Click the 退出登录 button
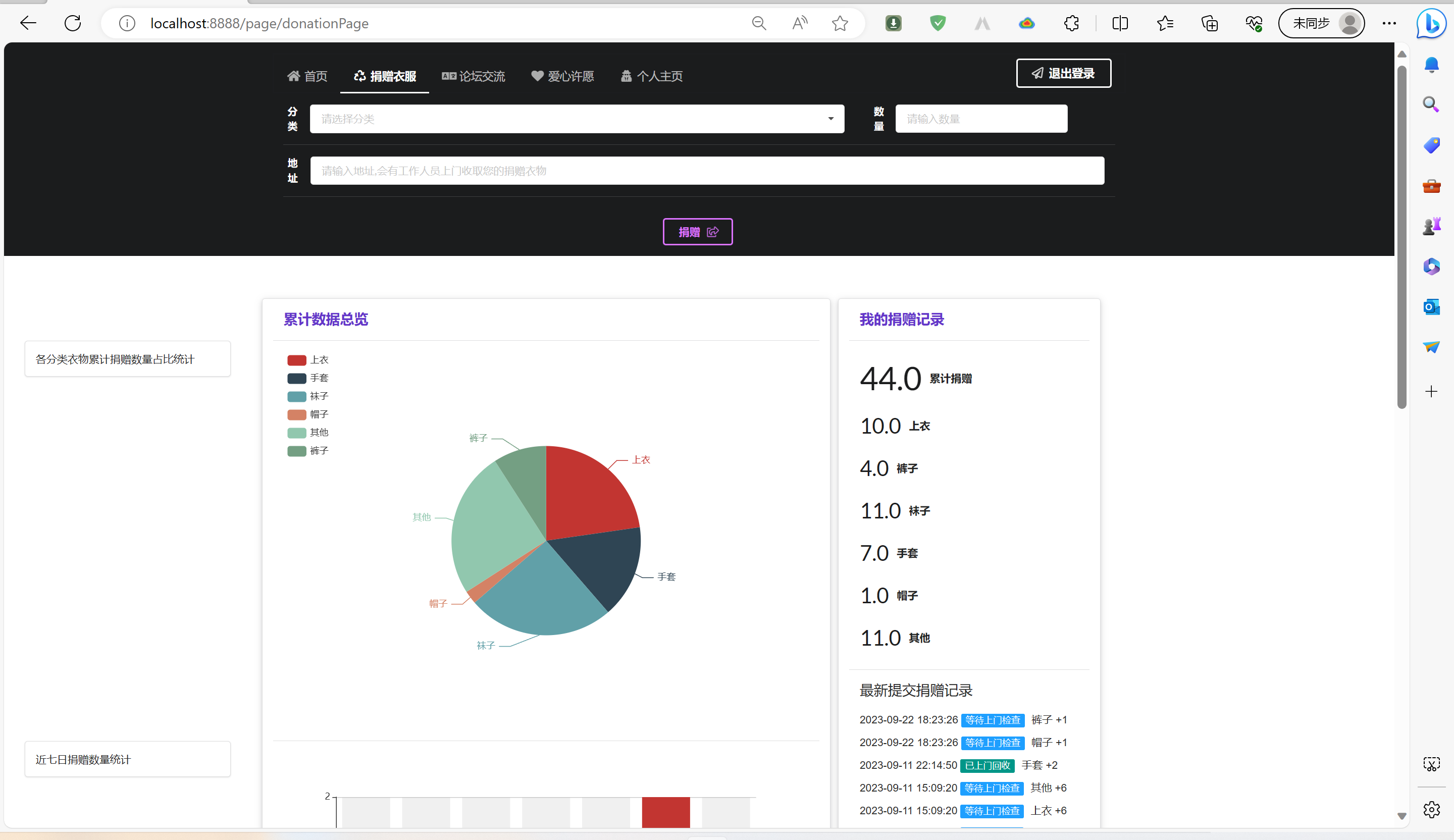1454x840 pixels. point(1063,73)
